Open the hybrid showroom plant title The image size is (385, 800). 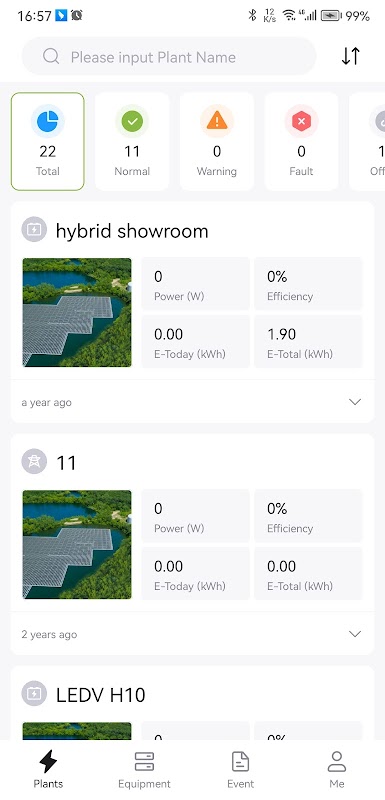click(132, 231)
